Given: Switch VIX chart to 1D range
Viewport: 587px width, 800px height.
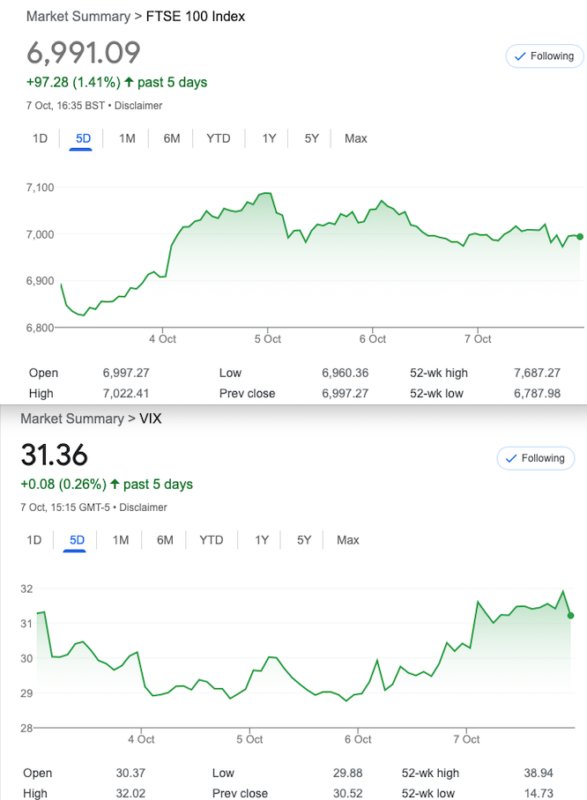Looking at the screenshot, I should (x=34, y=540).
